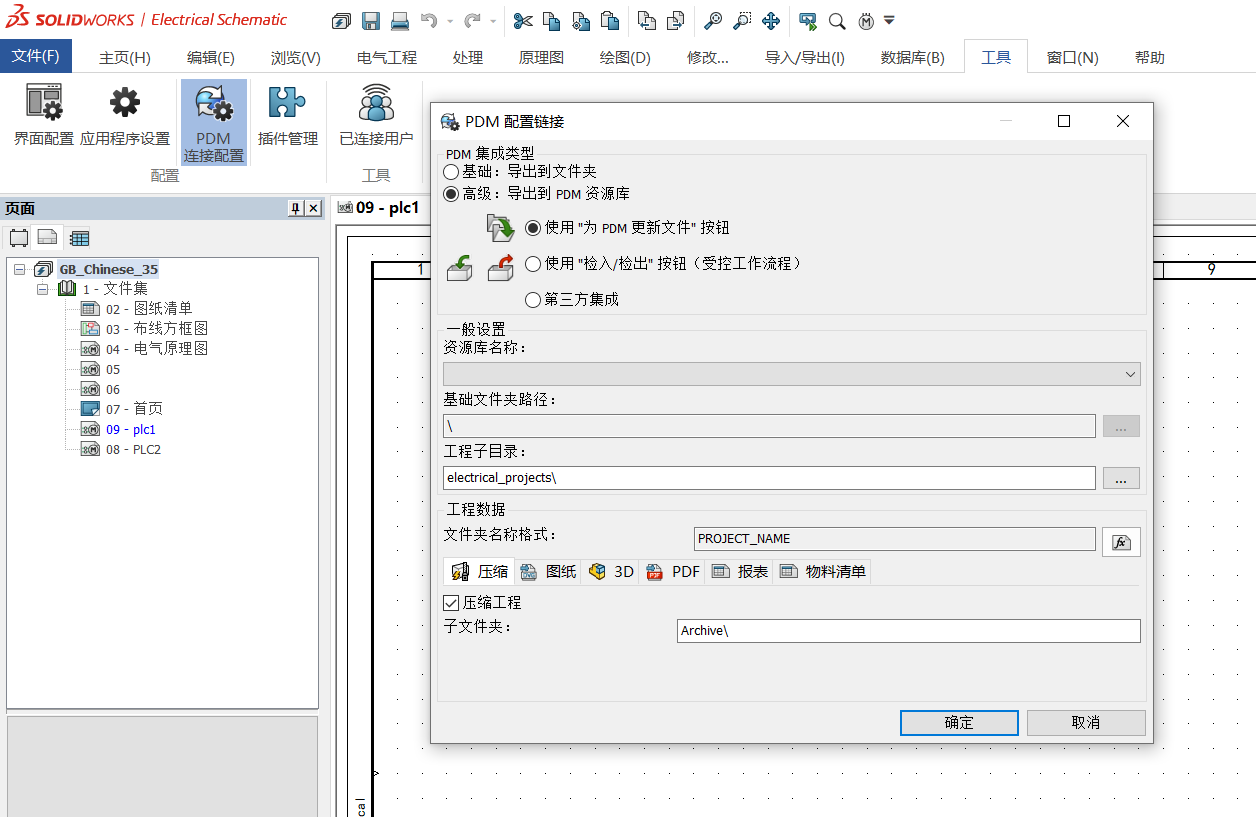1256x817 pixels.
Task: Click inside the 工程子目录 text field
Action: click(x=768, y=478)
